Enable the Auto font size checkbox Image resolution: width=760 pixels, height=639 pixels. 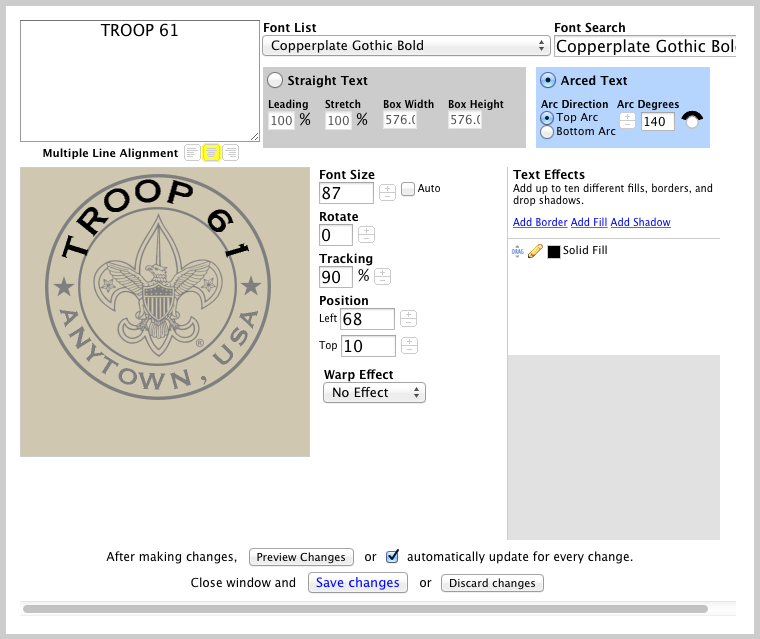408,188
